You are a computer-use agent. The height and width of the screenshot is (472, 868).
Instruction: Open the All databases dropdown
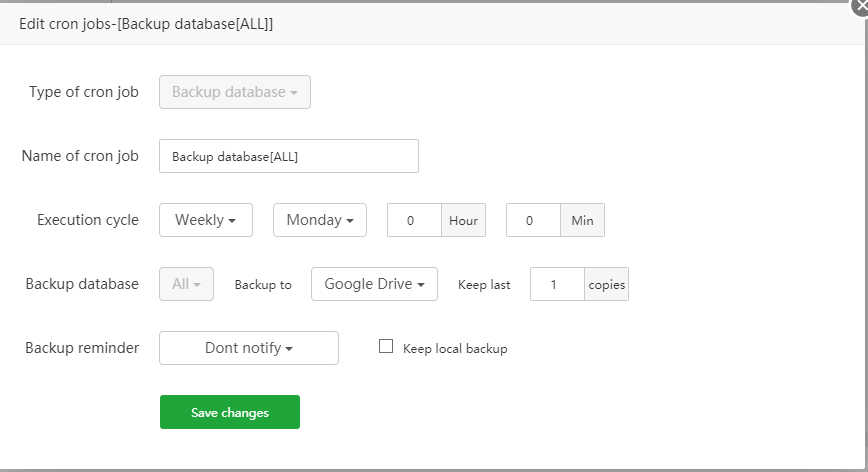186,284
